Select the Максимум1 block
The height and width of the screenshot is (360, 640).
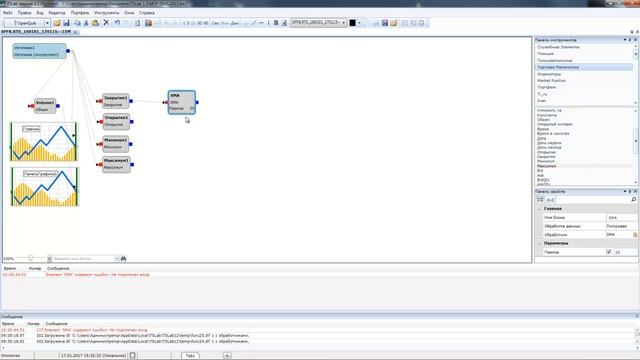(116, 164)
